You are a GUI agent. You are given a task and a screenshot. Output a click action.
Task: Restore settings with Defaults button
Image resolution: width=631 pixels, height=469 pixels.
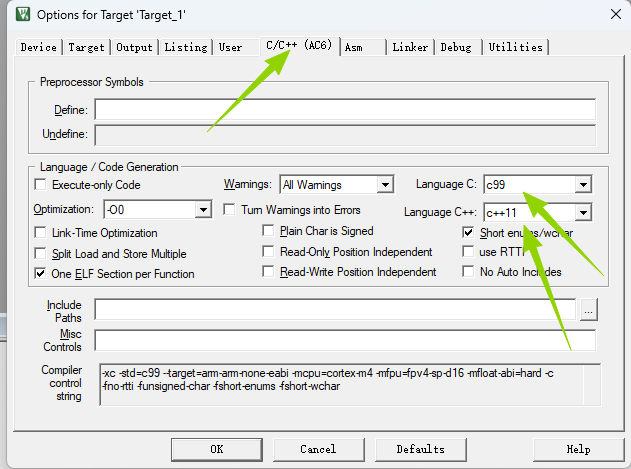click(x=421, y=449)
